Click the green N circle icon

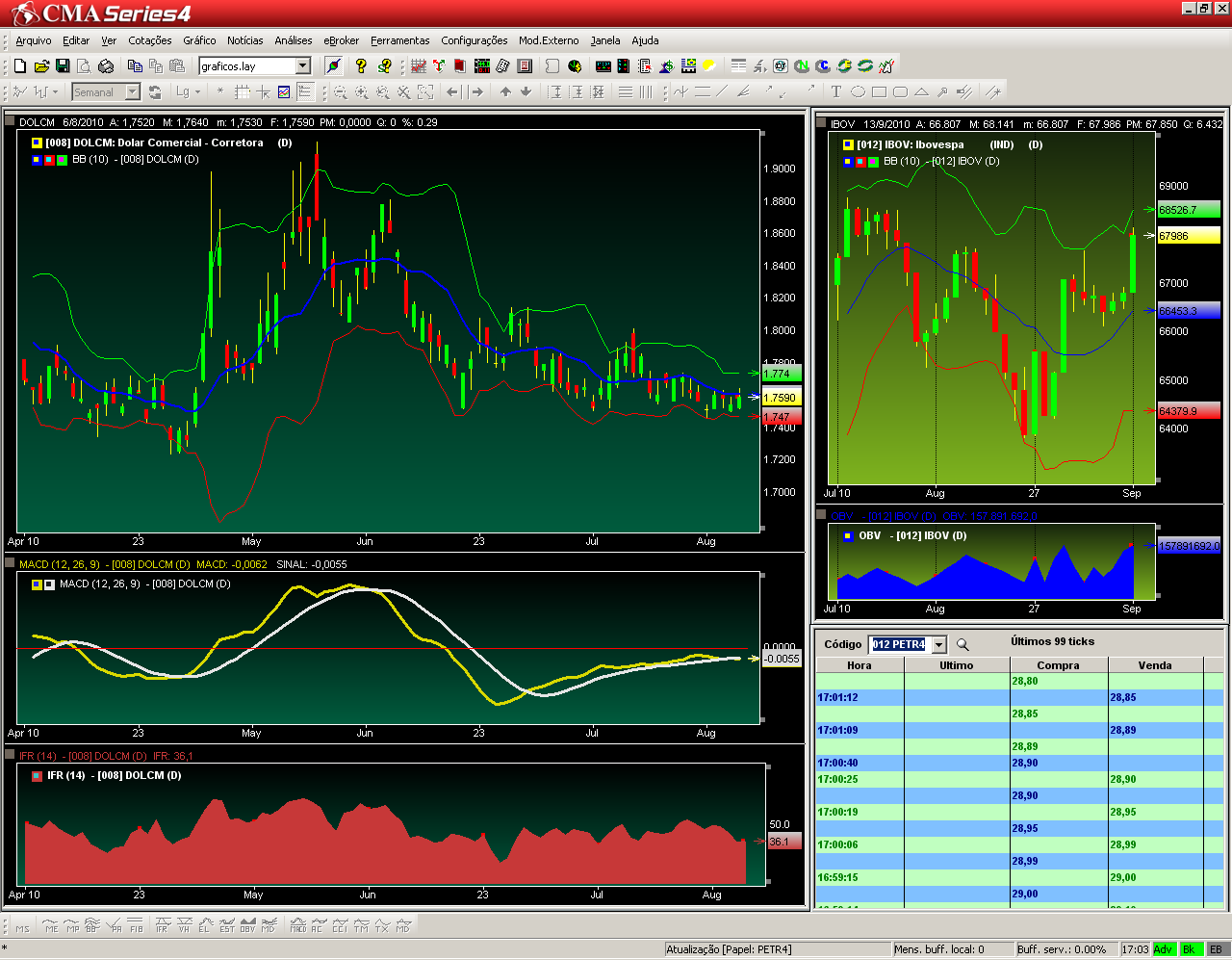(x=801, y=65)
